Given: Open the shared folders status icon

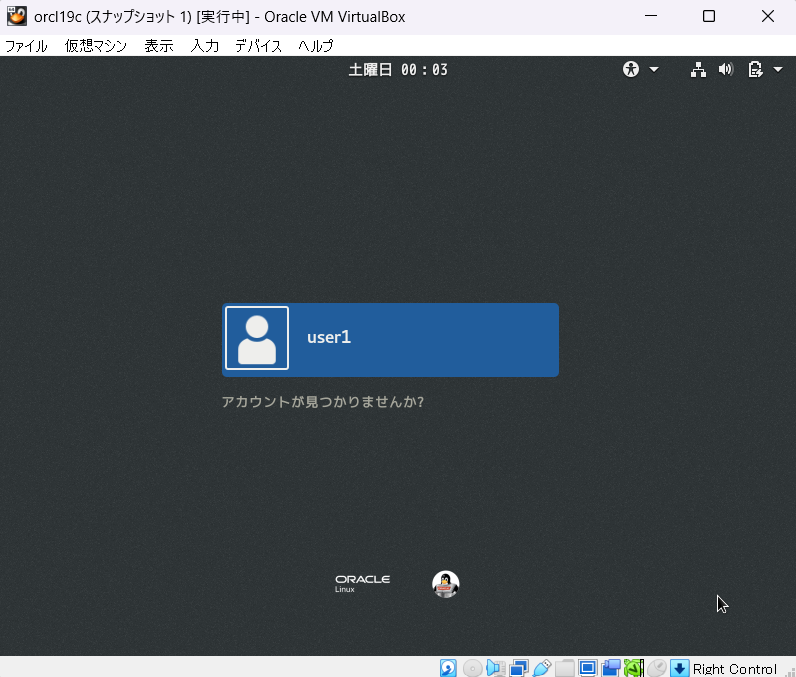Looking at the screenshot, I should coord(565,668).
